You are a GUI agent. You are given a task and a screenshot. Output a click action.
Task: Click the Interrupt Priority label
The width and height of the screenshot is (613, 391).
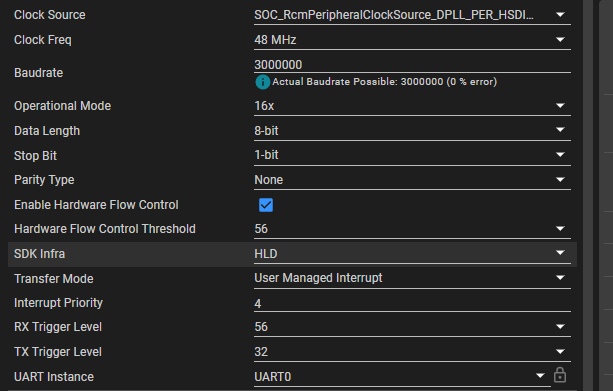pyautogui.click(x=58, y=303)
